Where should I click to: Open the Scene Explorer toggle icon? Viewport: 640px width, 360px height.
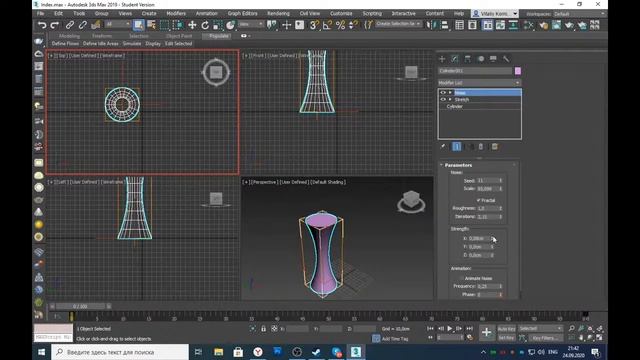tap(460, 25)
